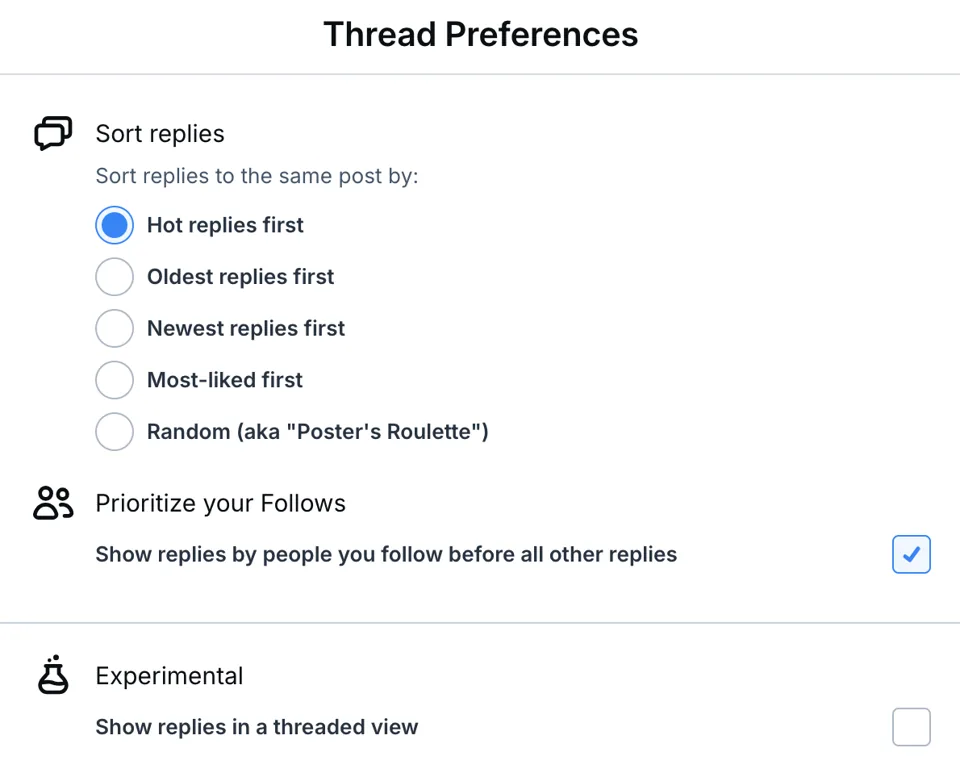960x773 pixels.
Task: Choose the Random Poster's Roulette radio button
Action: pyautogui.click(x=114, y=432)
